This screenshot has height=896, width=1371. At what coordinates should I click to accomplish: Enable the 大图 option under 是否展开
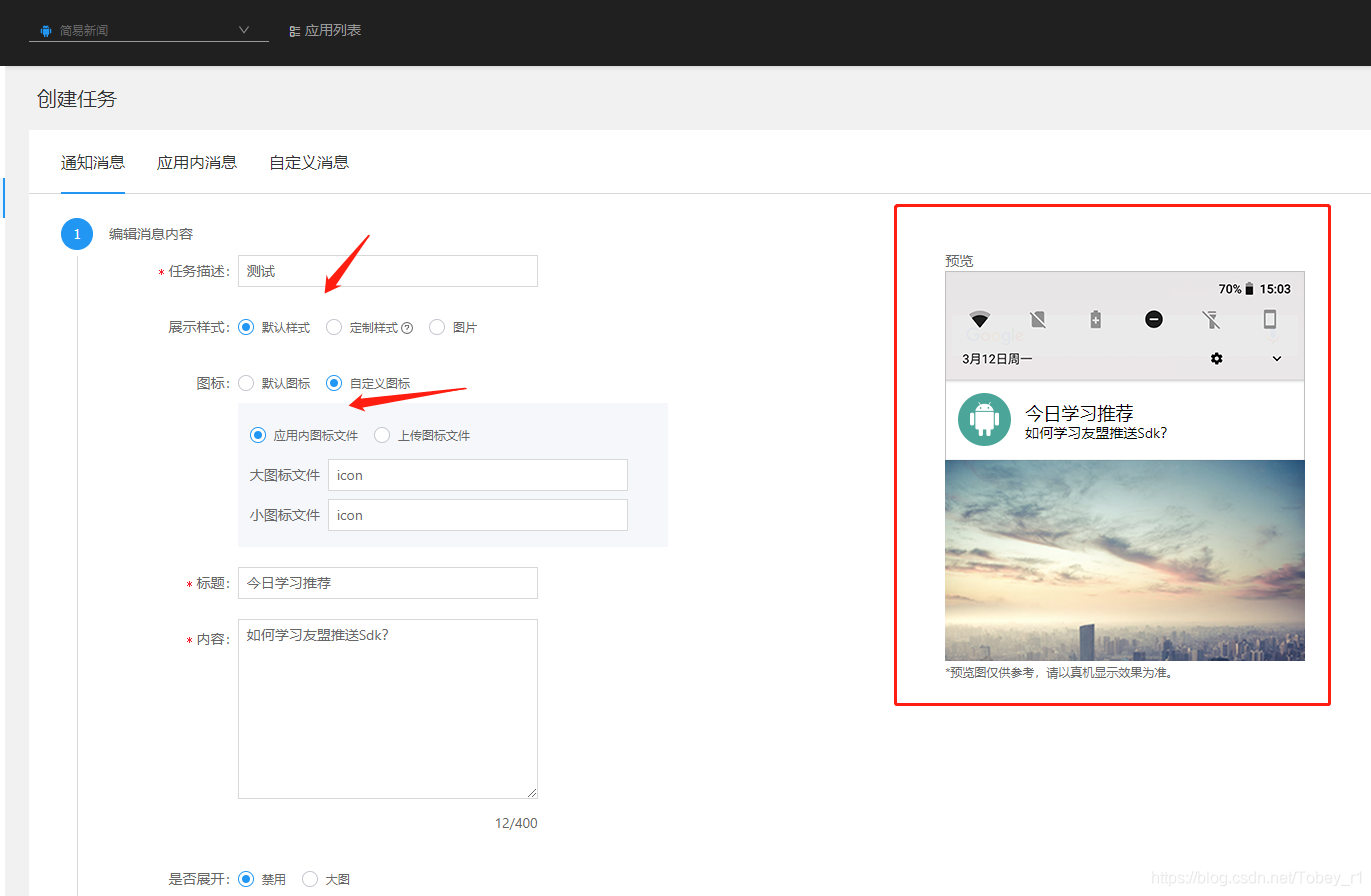point(310,879)
